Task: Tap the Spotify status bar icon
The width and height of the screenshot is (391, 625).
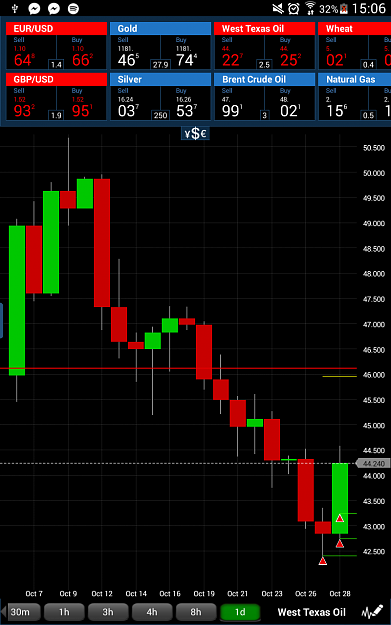Action: [x=73, y=8]
